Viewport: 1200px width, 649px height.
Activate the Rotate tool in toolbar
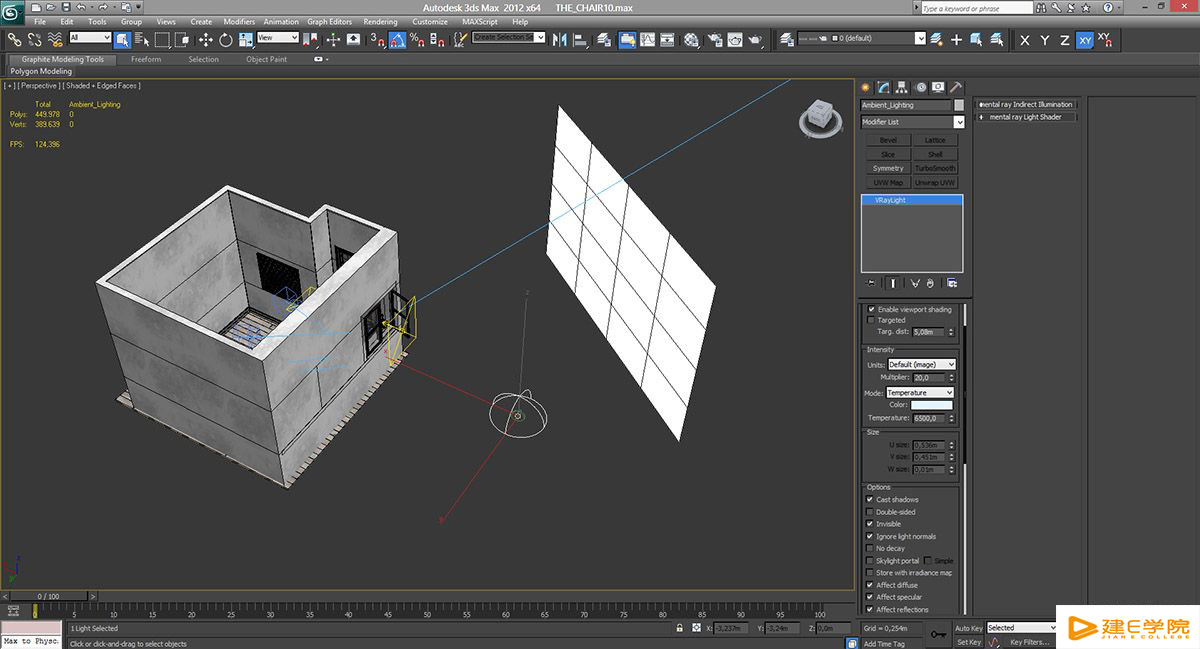click(x=226, y=40)
